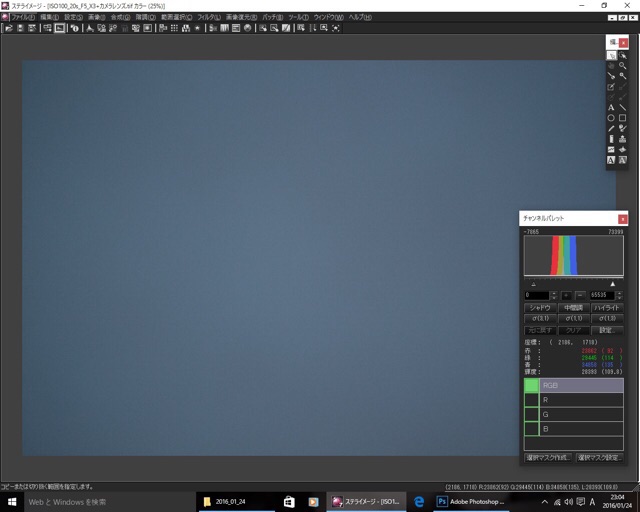Open the ヘルプ(H) menu
This screenshot has height=512, width=640.
(360, 17)
